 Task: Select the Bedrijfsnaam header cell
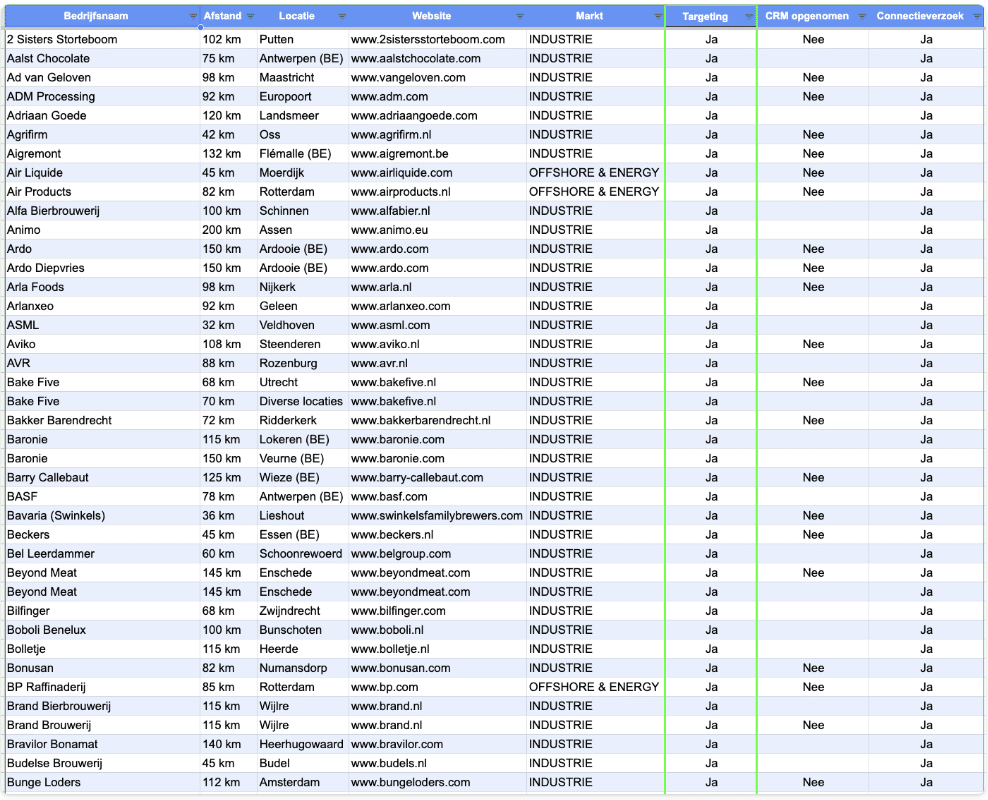point(95,17)
